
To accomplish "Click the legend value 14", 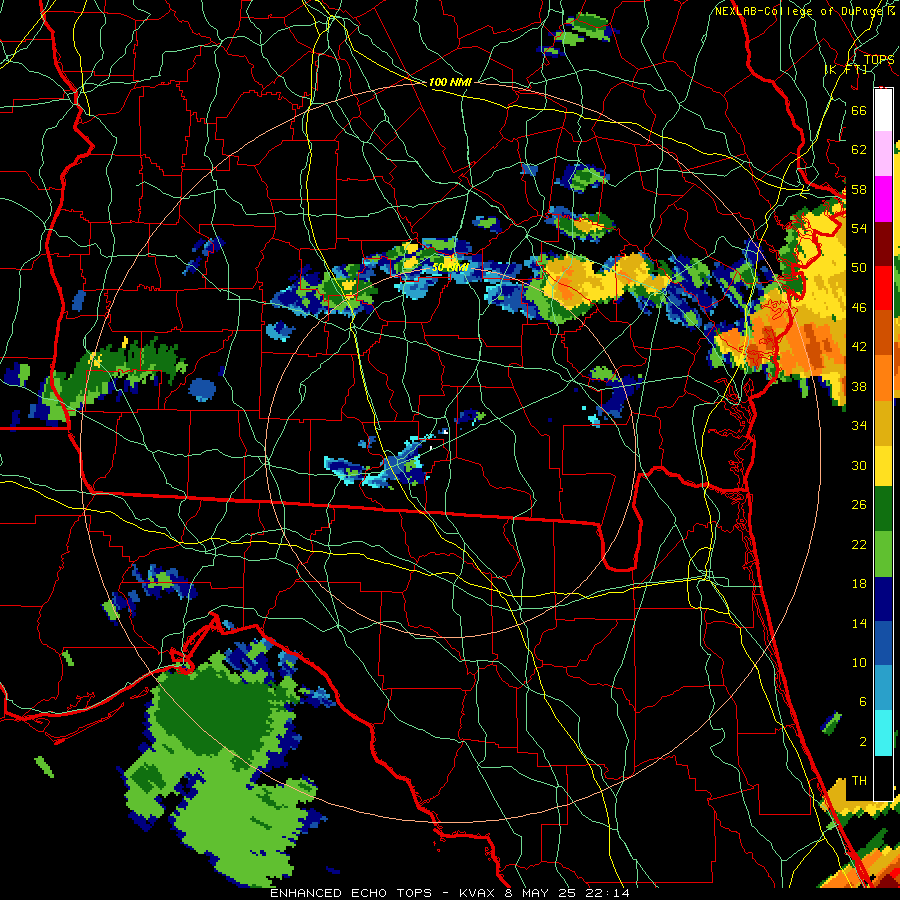I will click(859, 623).
